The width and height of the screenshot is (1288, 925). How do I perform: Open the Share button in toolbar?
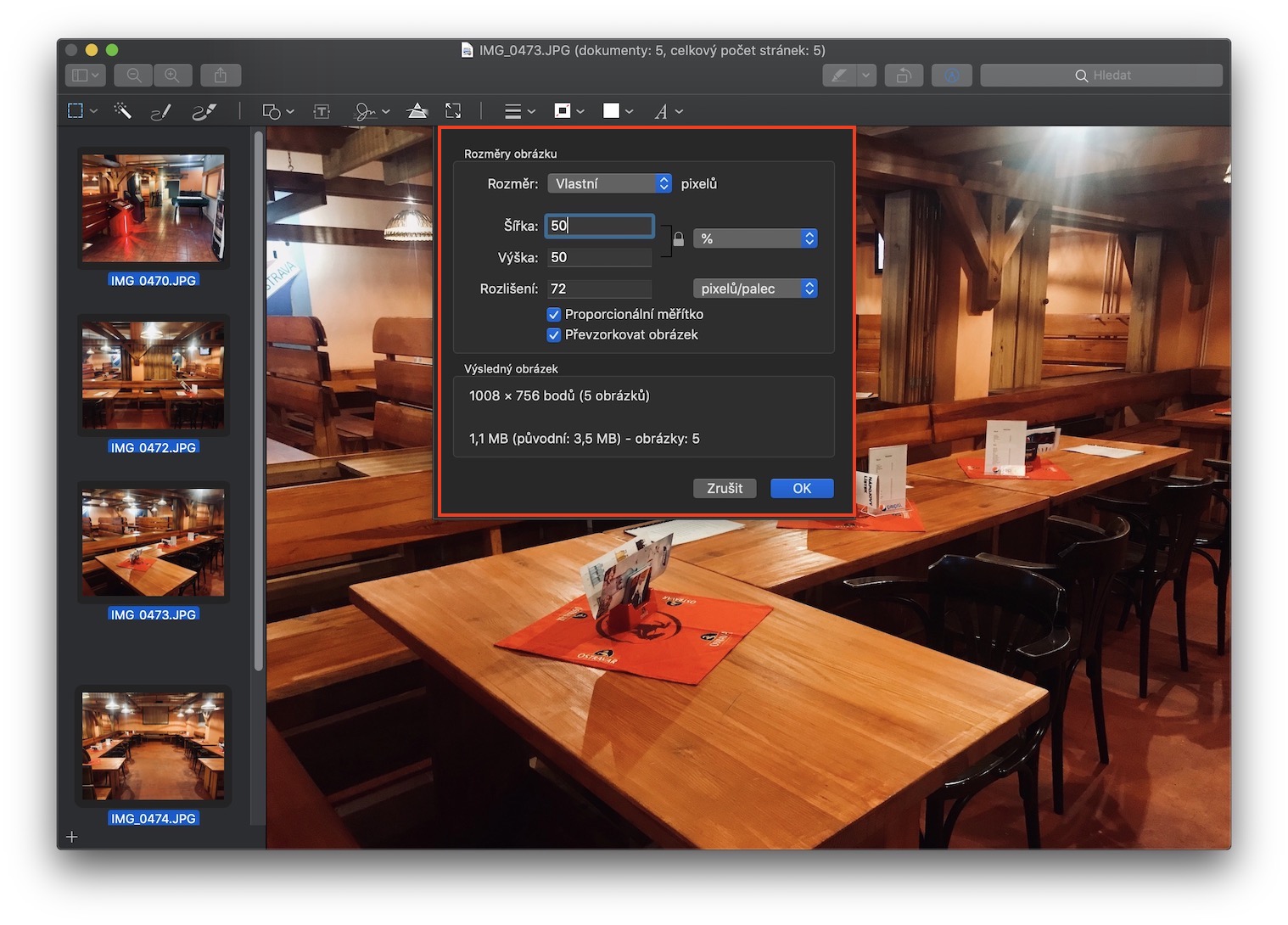point(221,76)
